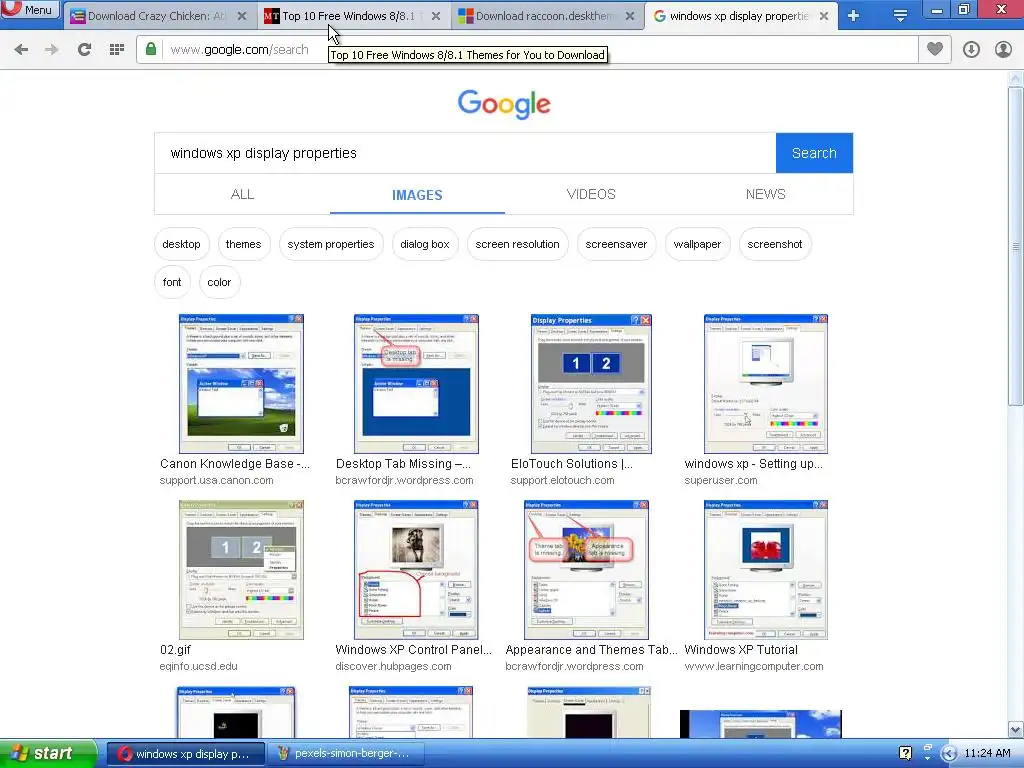The height and width of the screenshot is (768, 1024).
Task: Click superuser.com source link
Action: tap(721, 481)
